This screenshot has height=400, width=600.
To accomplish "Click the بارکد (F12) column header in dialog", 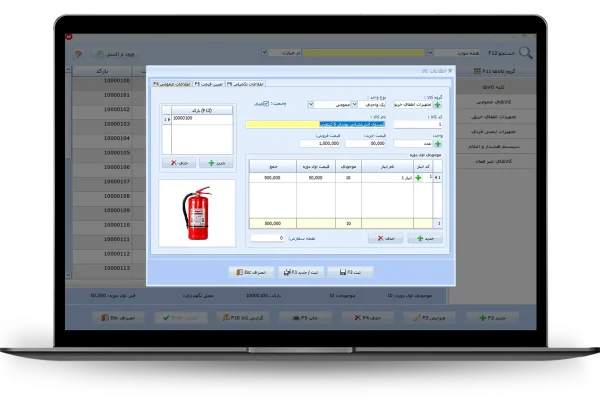I will point(202,110).
